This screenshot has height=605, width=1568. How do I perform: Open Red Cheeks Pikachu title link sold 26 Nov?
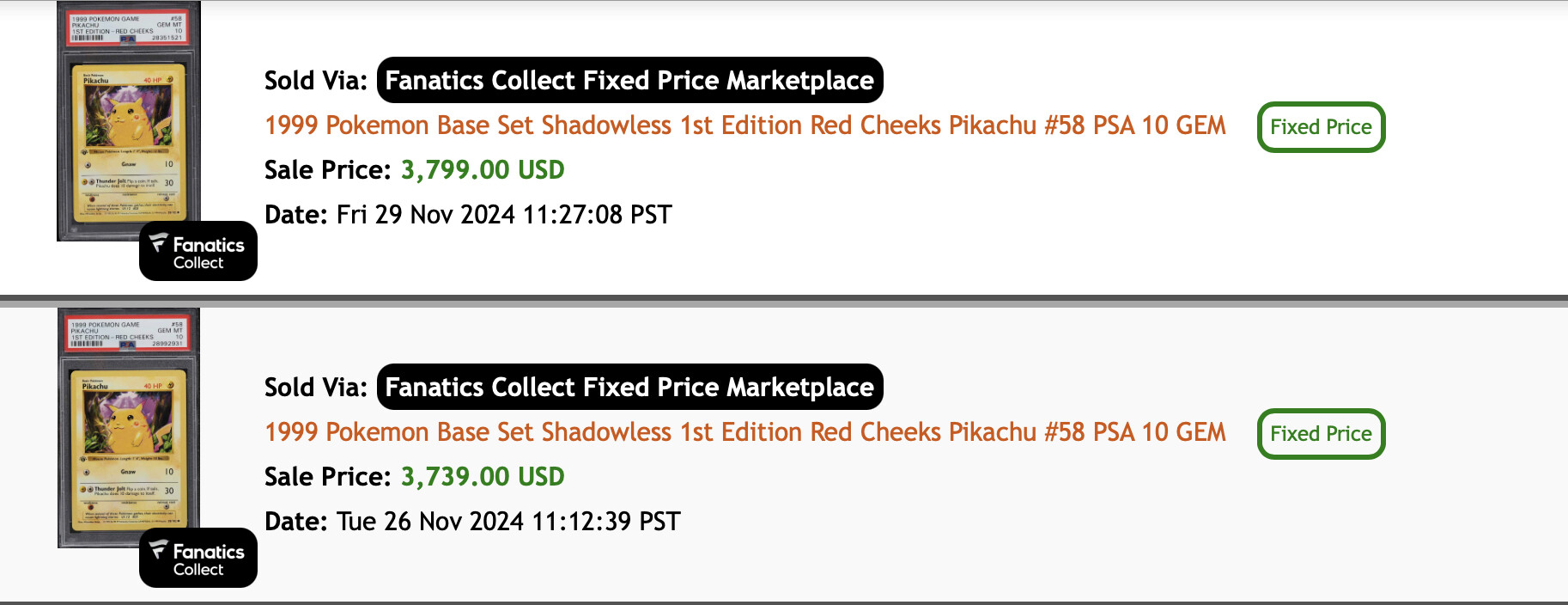744,432
